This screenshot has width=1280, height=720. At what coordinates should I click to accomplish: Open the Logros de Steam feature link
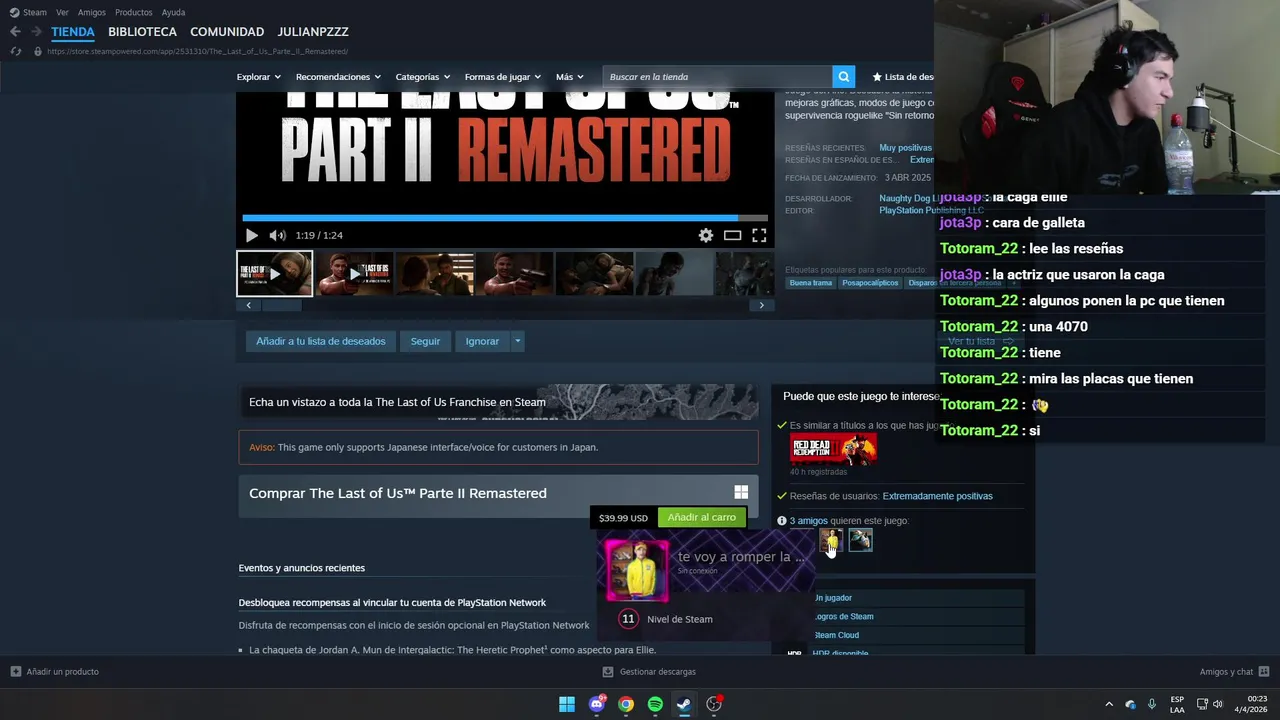[843, 617]
